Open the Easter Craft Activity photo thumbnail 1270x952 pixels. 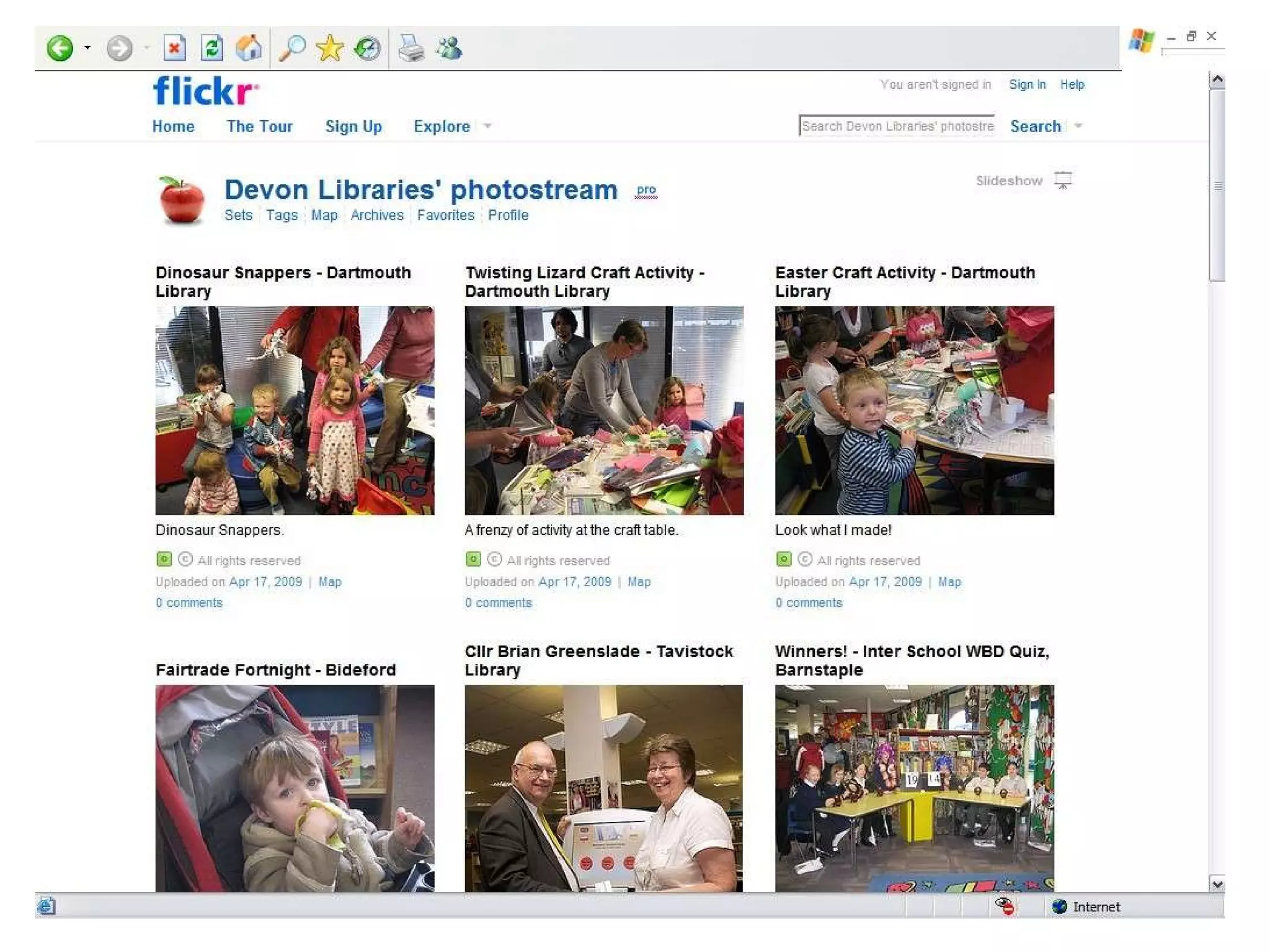[914, 410]
